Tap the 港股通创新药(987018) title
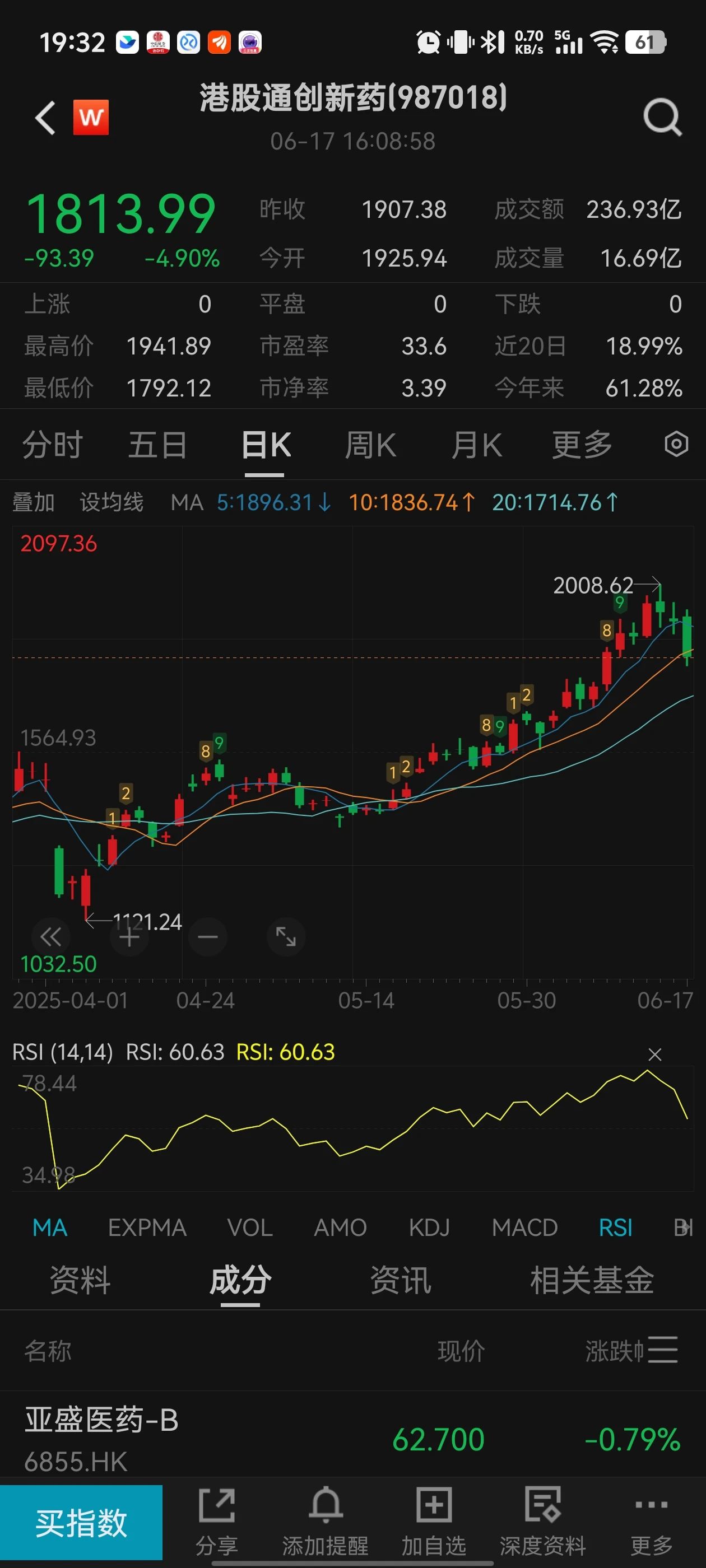Screen dimensions: 706x1568 tap(354, 97)
